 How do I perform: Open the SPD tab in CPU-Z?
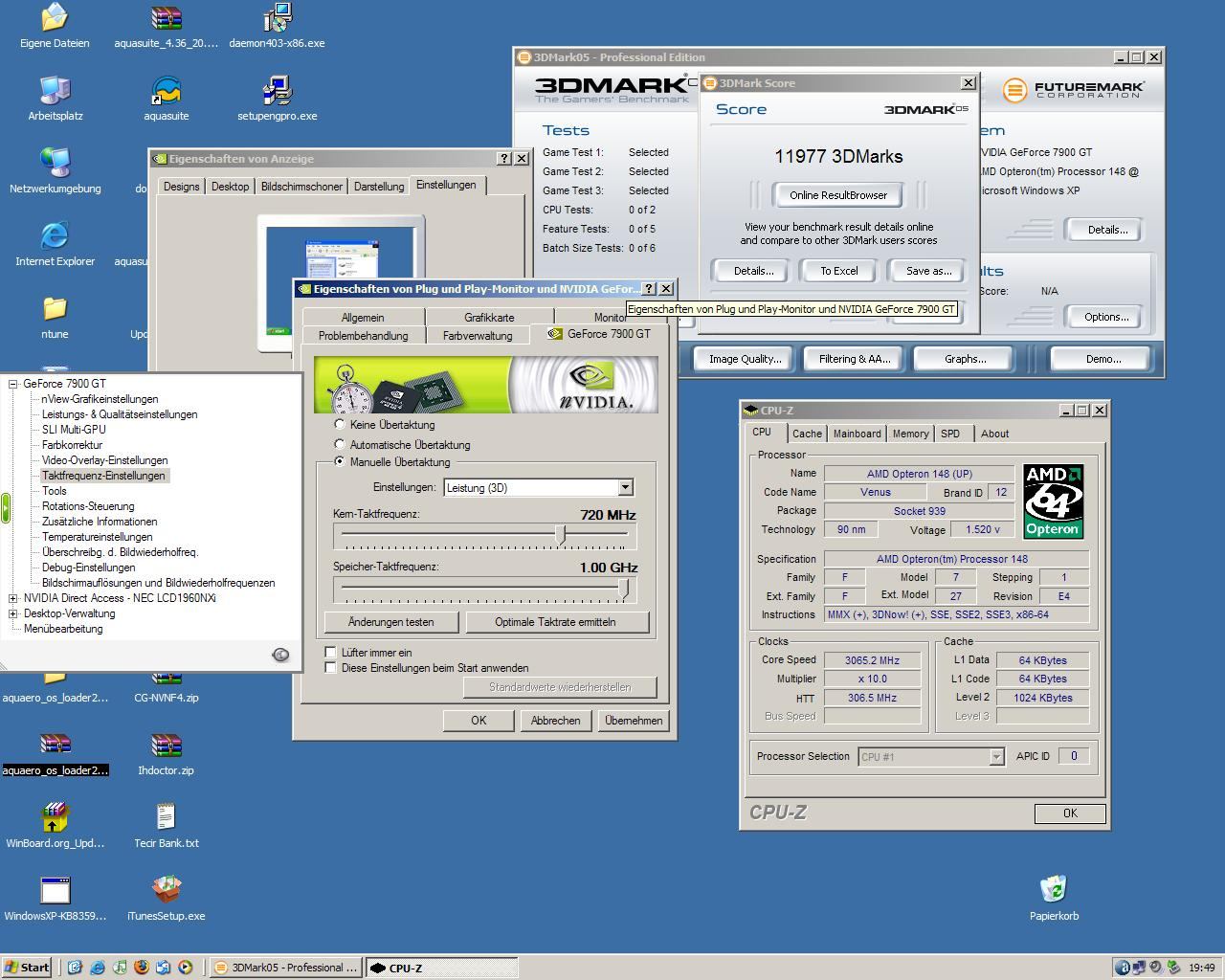tap(950, 434)
